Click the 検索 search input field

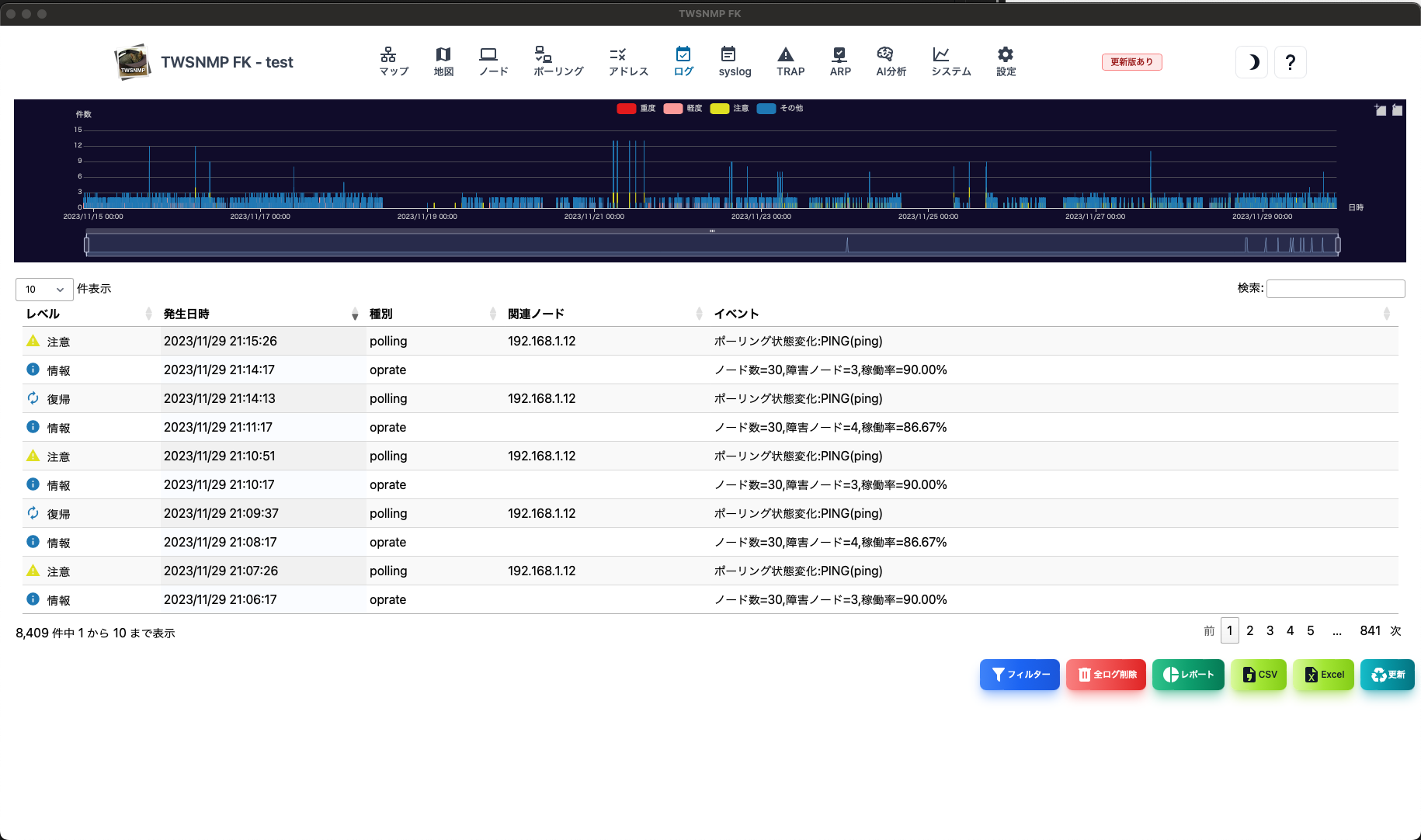click(x=1336, y=289)
